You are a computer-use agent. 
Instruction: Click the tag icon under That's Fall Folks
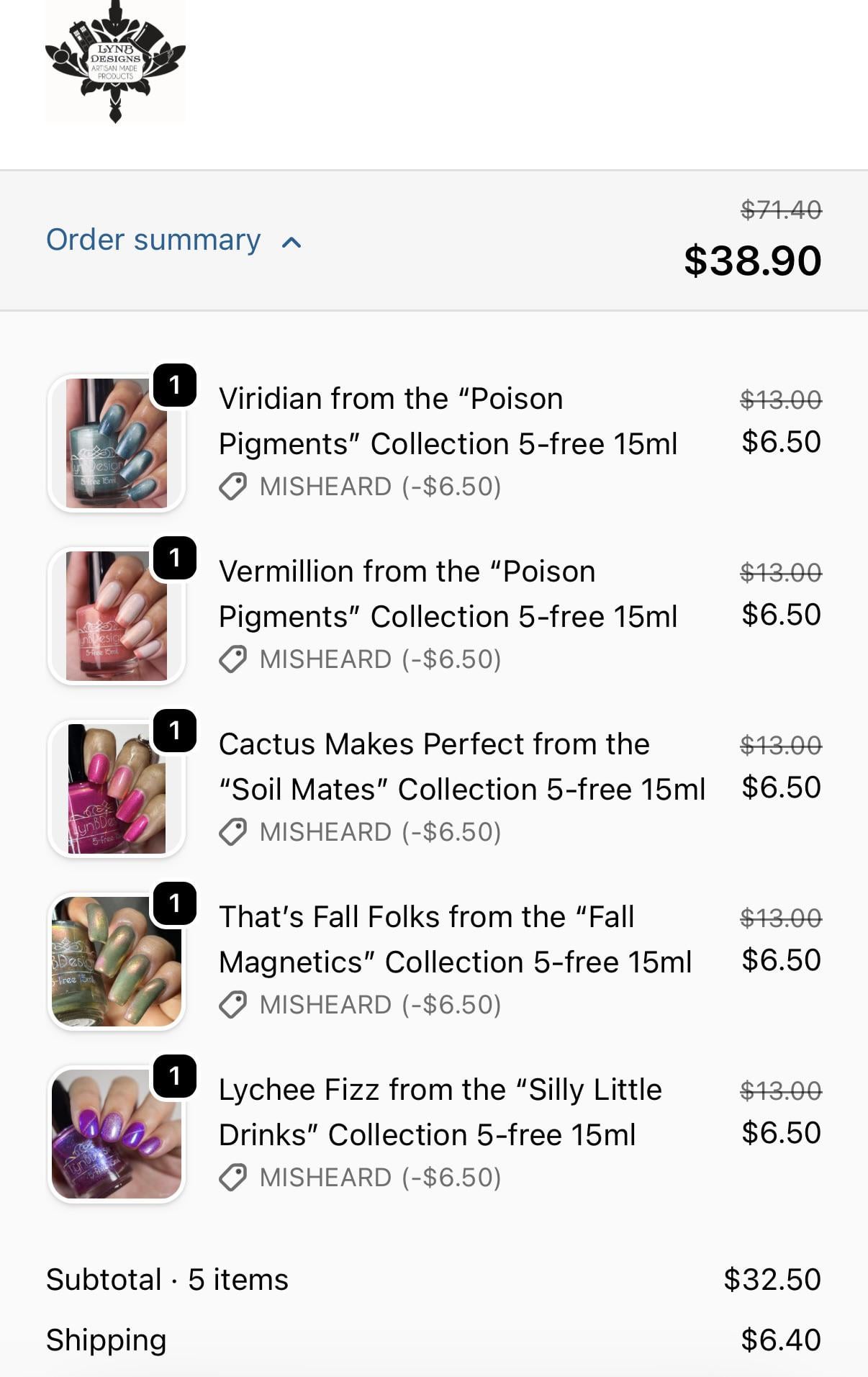click(x=233, y=1005)
